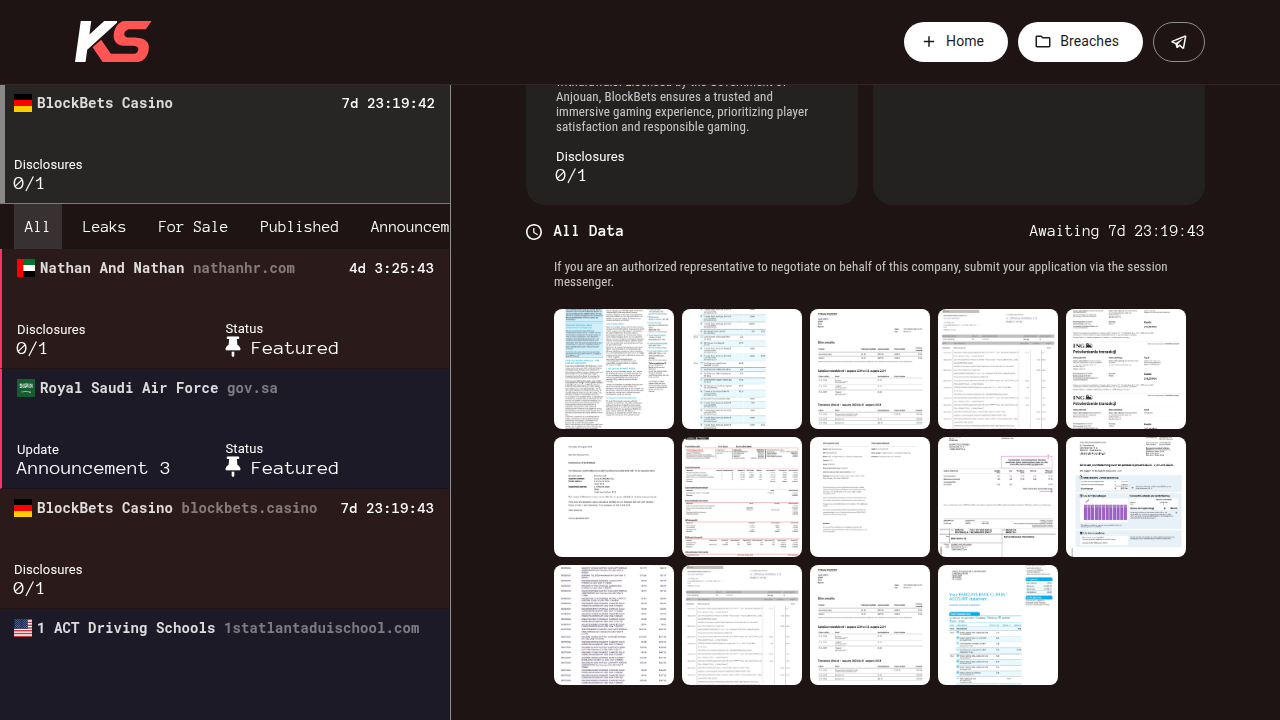1280x720 pixels.
Task: Click Featured status under Royal Saudi Air Force
Action: point(295,468)
